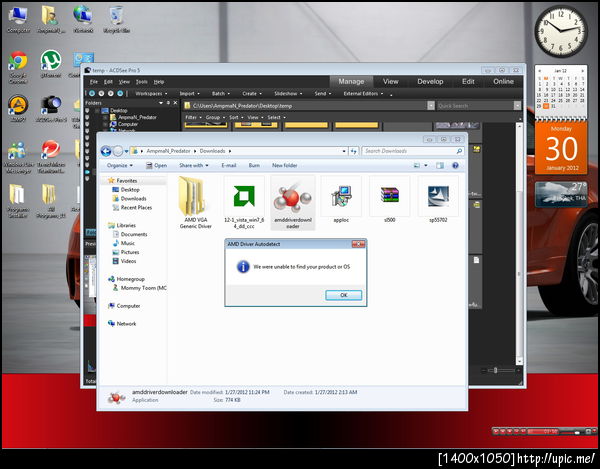This screenshot has width=600, height=469.
Task: Open the address bar history dropdown in Explorer
Action: (x=344, y=151)
